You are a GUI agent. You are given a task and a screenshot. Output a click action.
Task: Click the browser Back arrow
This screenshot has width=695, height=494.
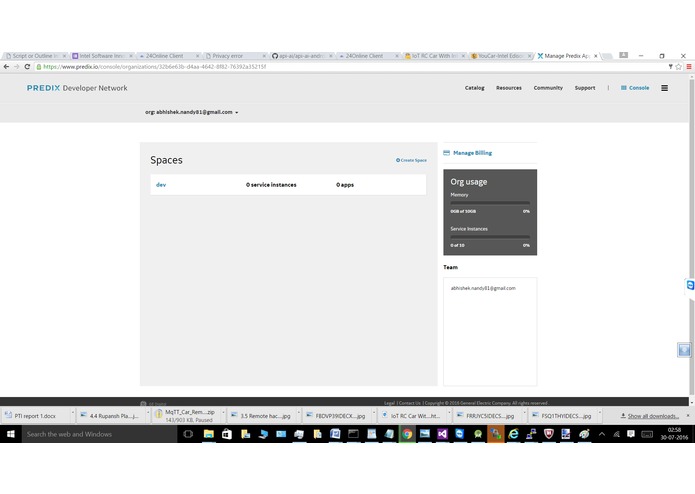click(x=6, y=66)
